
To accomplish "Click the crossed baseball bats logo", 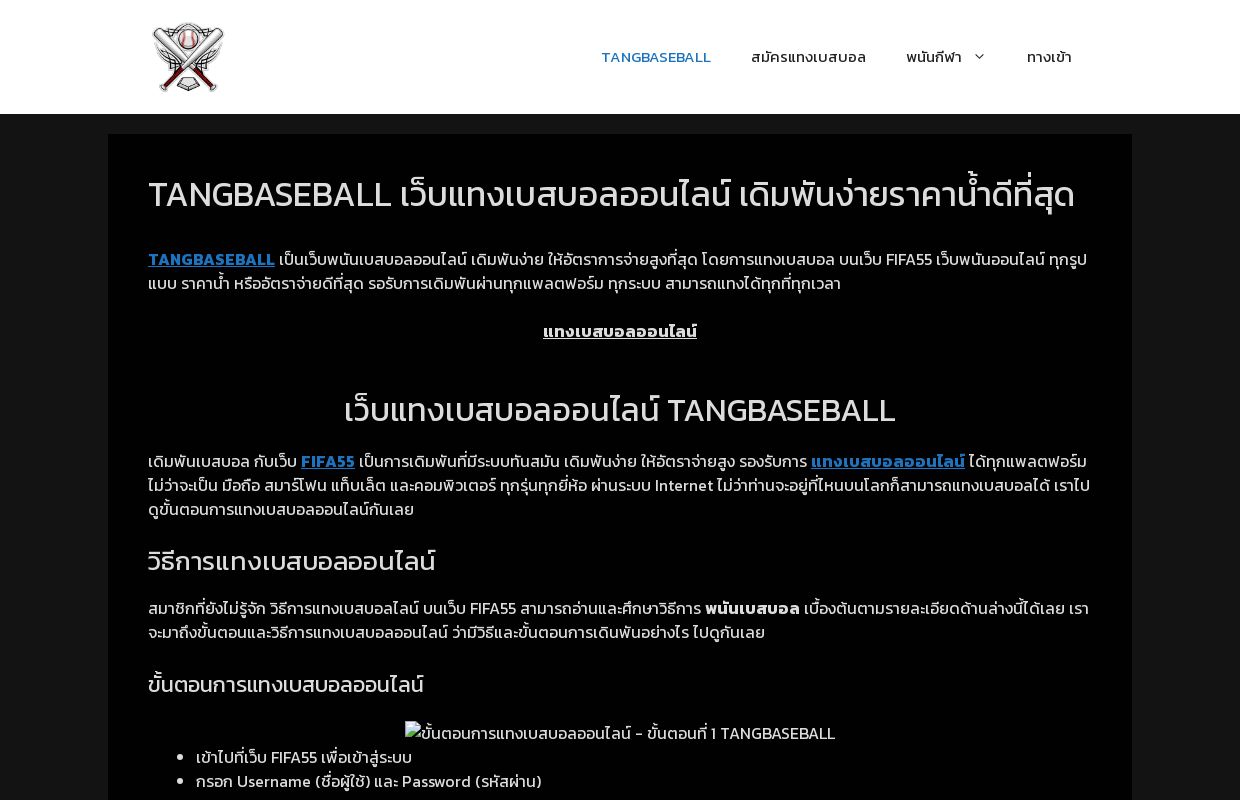I will point(188,57).
